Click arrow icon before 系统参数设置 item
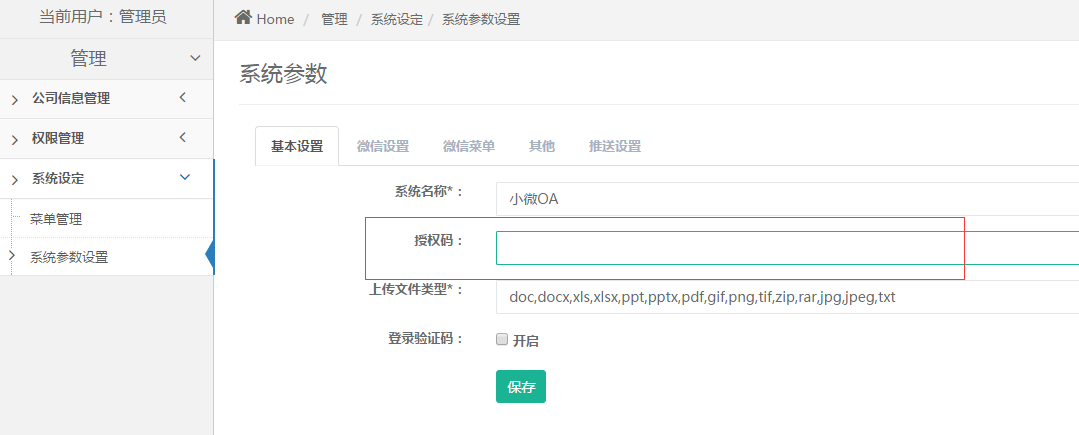This screenshot has width=1079, height=435. pos(11,255)
